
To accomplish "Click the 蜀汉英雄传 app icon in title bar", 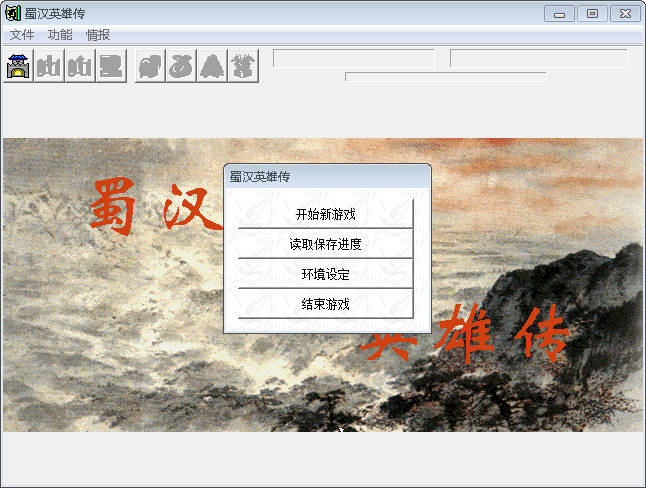I will tap(12, 13).
